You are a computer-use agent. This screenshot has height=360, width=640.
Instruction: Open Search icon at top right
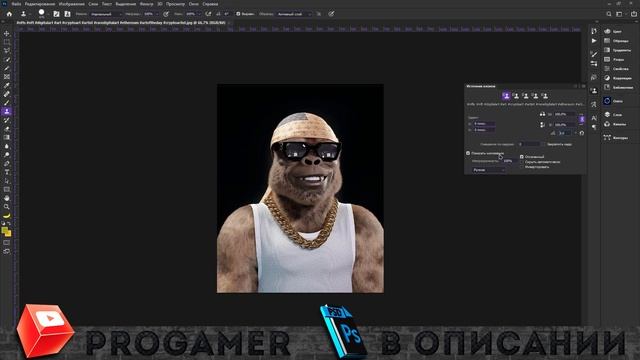point(609,14)
